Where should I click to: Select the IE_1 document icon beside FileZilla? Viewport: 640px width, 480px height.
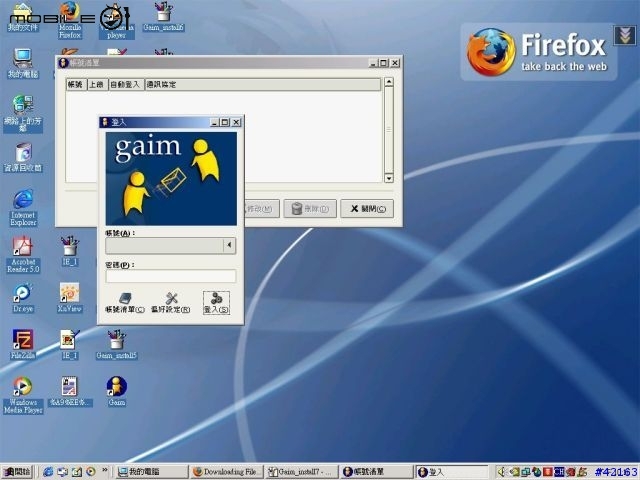70,344
